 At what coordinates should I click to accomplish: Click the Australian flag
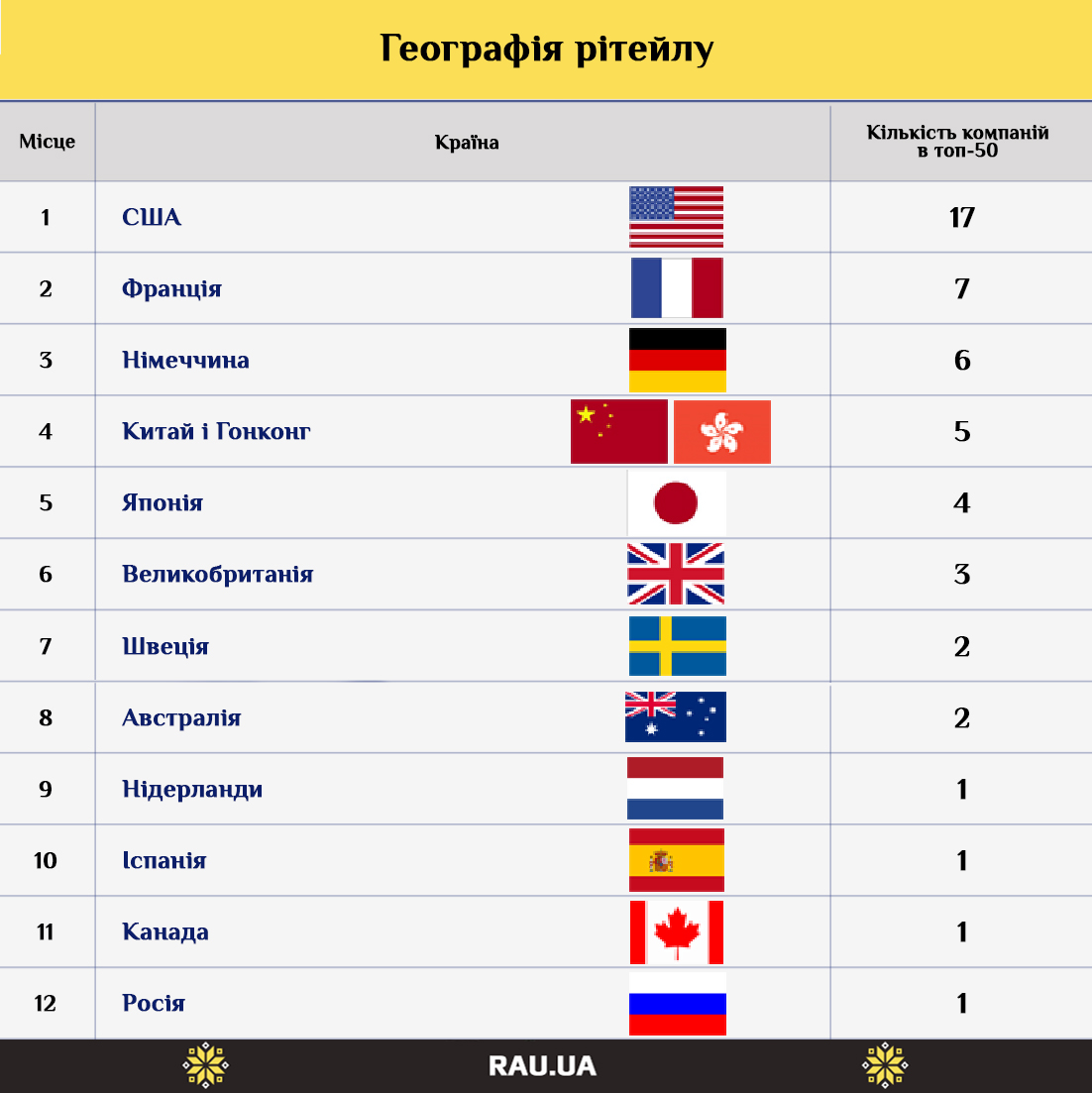pos(676,717)
